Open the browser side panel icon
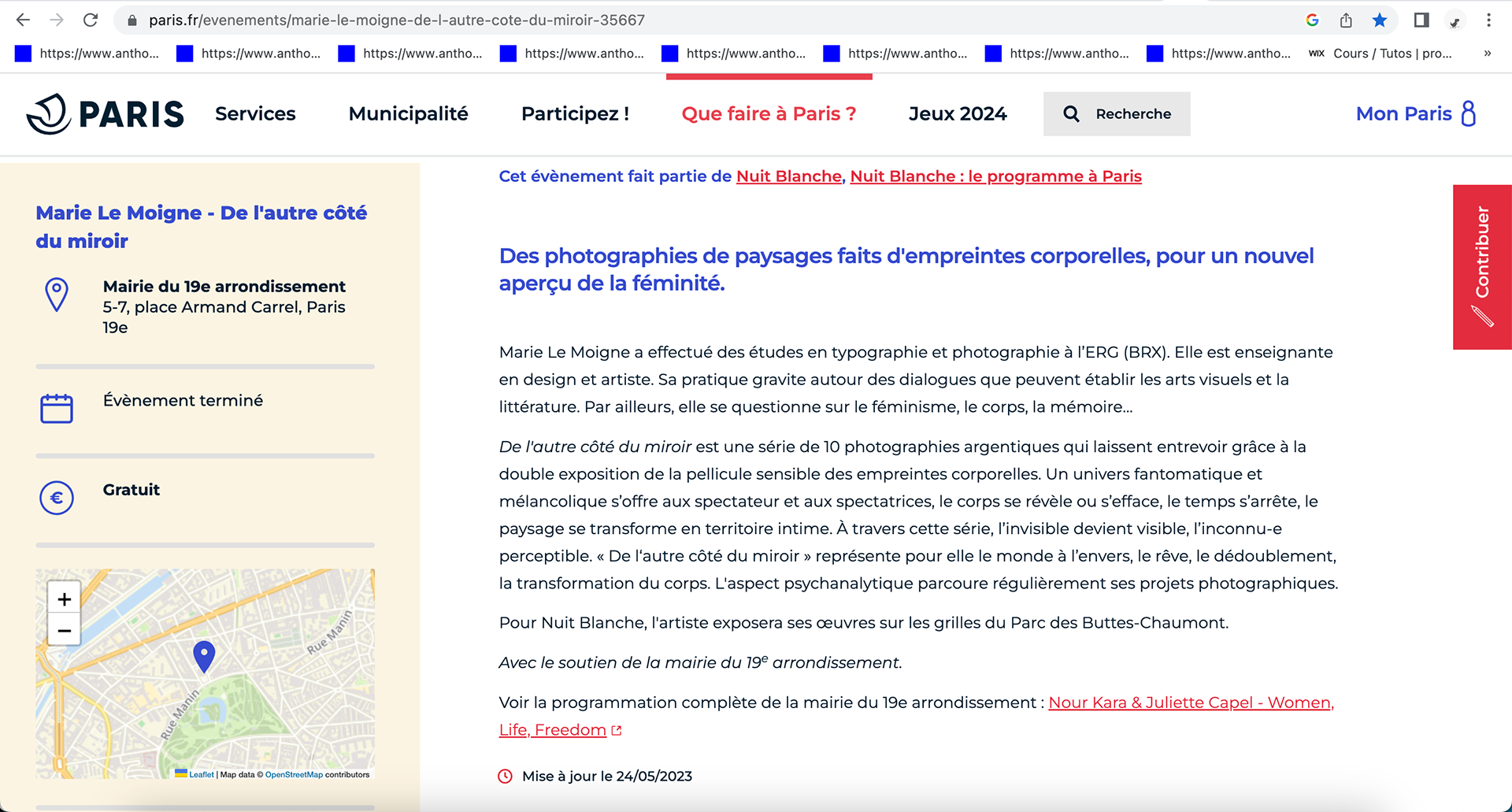Screen dimensions: 1512x812 (x=1421, y=20)
